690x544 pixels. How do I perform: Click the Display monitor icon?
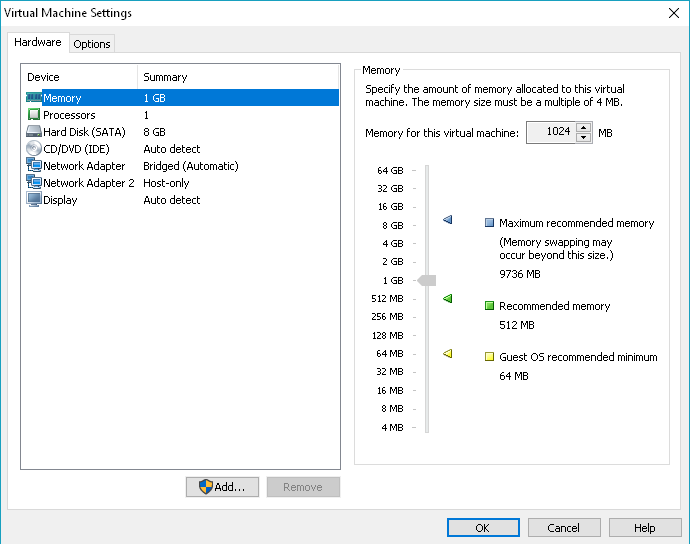34,200
